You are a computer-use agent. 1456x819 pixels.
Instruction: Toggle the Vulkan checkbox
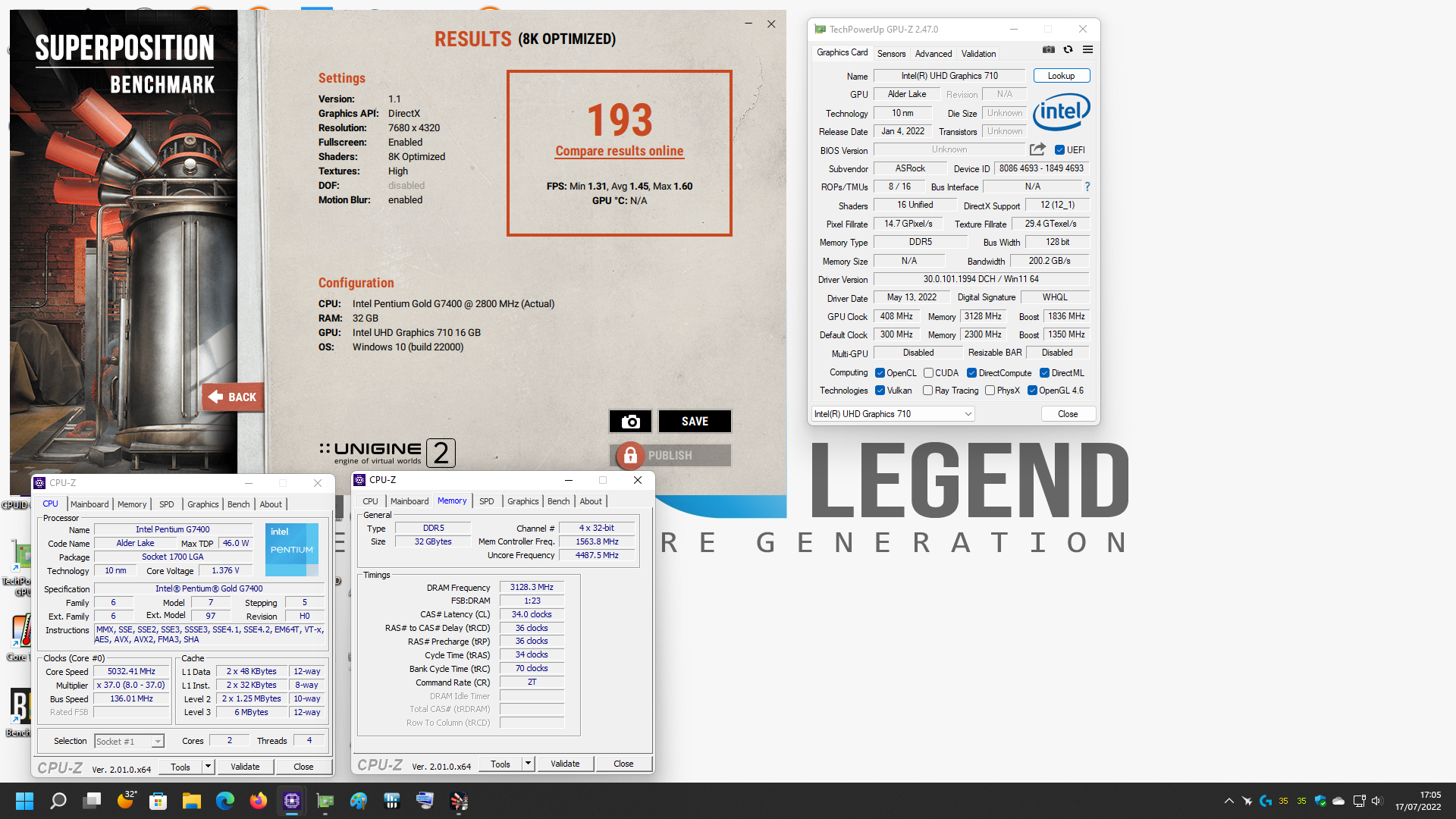880,391
